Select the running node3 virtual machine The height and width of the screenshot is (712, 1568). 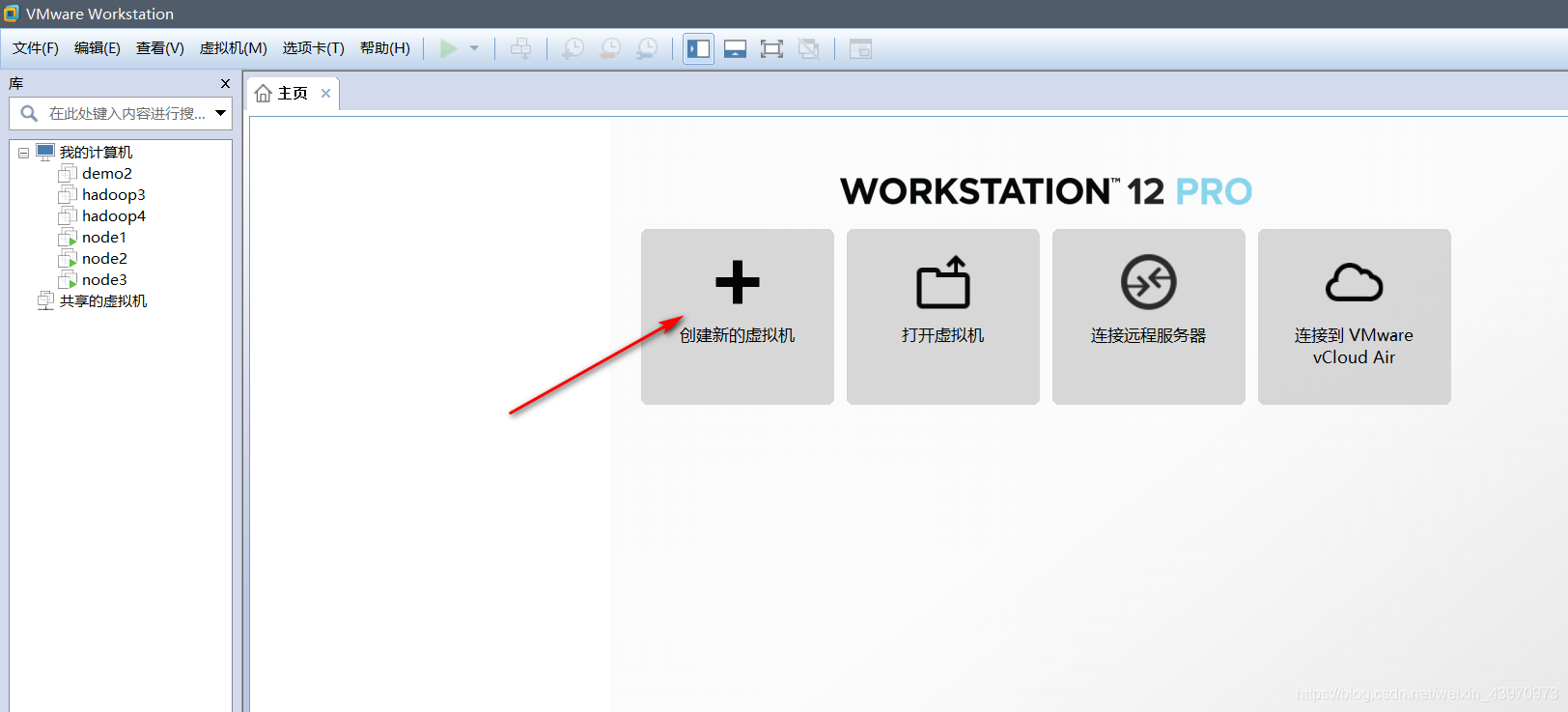point(104,280)
